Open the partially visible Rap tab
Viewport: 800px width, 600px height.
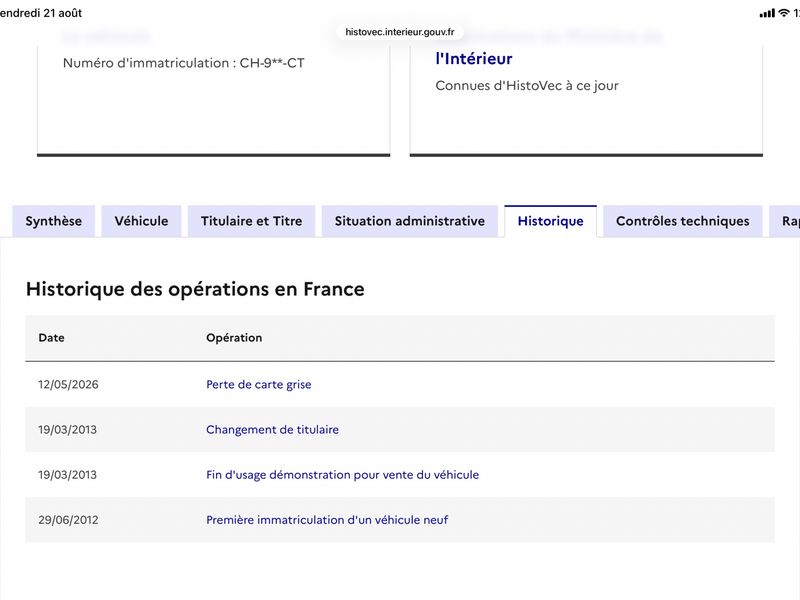click(x=786, y=221)
